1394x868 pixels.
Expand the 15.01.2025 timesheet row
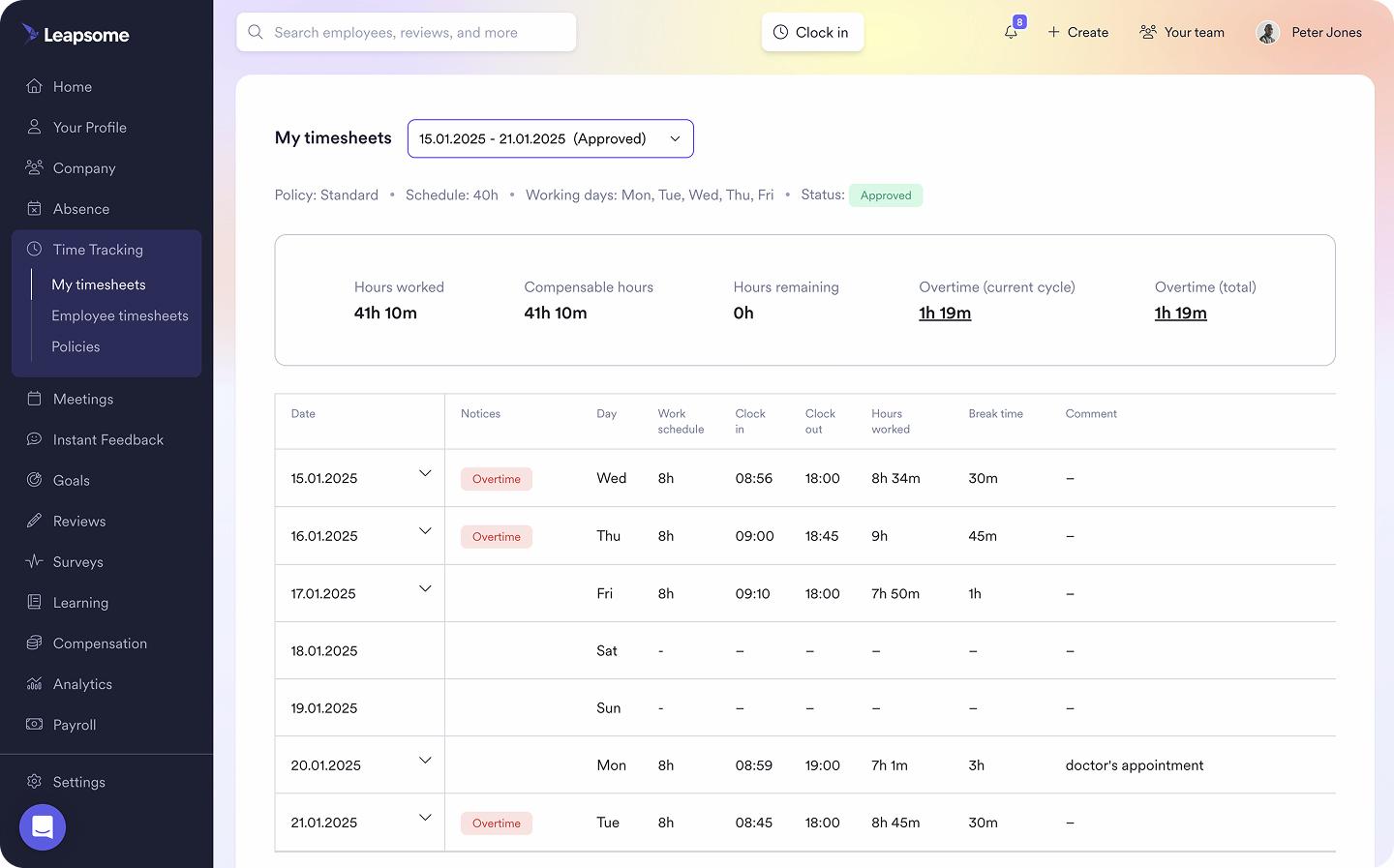pos(425,473)
